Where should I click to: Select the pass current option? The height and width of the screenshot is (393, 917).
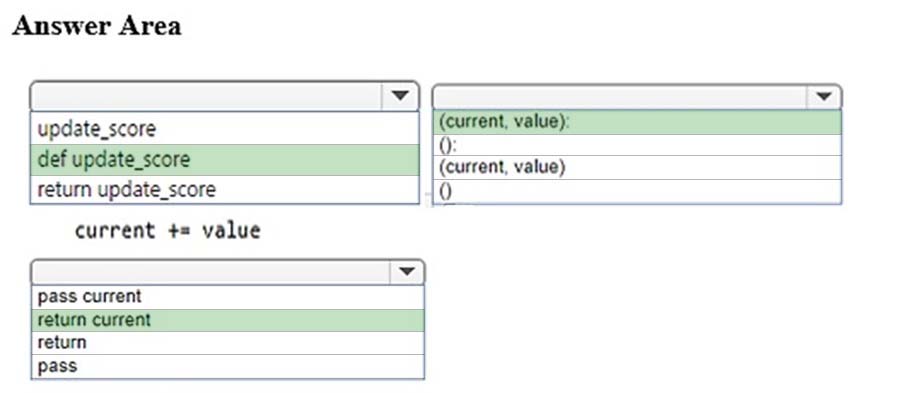coord(227,297)
